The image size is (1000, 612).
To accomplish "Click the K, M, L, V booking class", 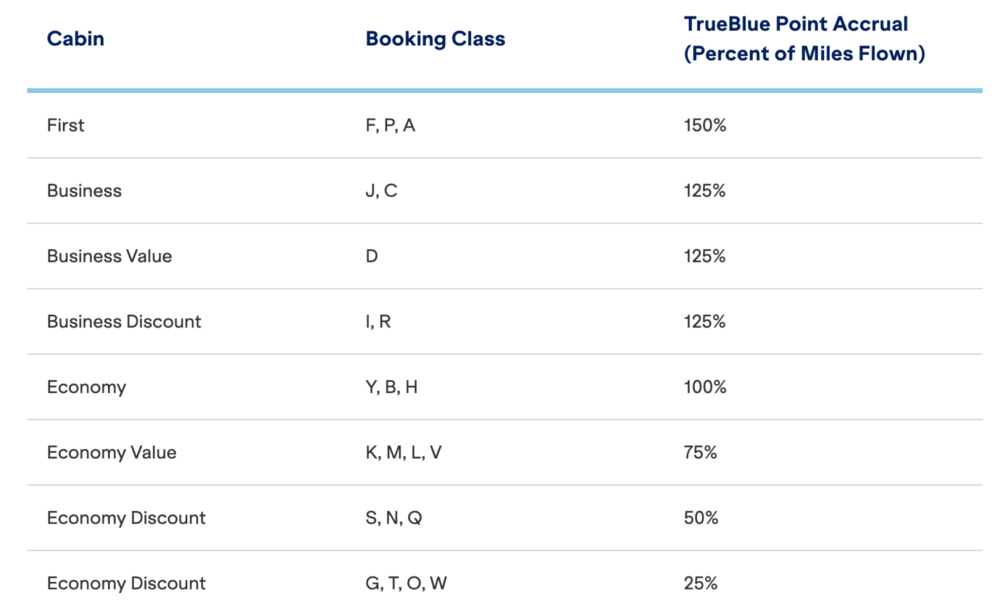I will (403, 453).
